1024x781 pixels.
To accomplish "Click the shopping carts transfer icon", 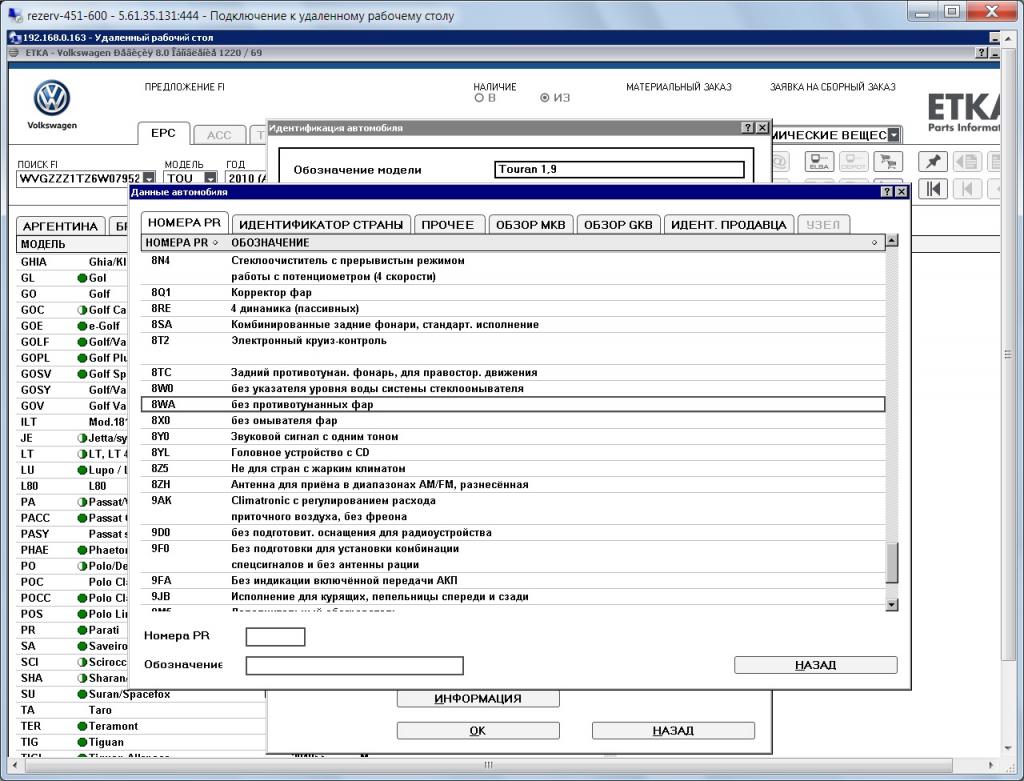I will (x=888, y=161).
